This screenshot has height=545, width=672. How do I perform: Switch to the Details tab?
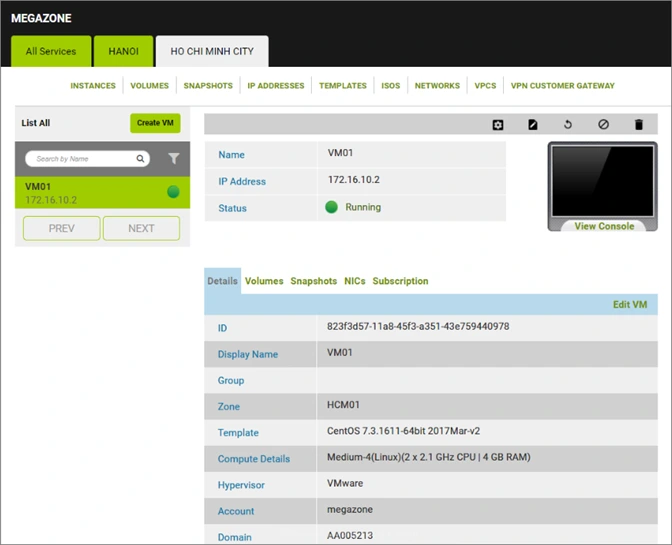click(222, 281)
